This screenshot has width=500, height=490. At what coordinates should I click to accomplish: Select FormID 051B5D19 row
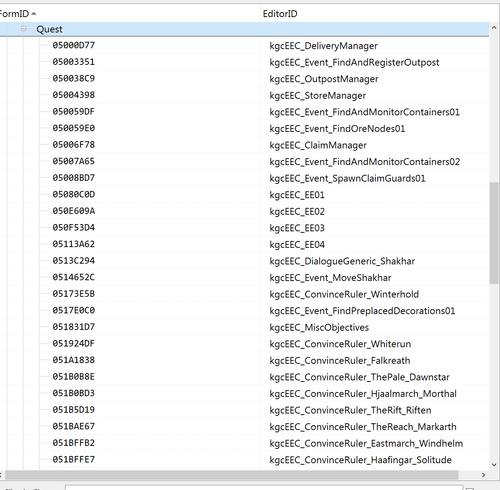[244, 410]
